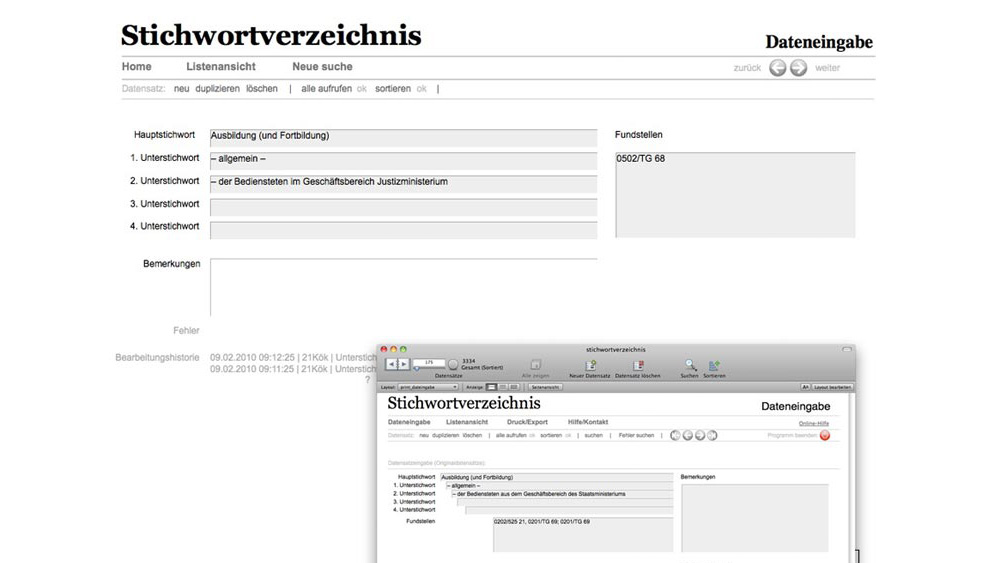Click into the Bemerkungen text field
The image size is (1000, 563).
(x=403, y=287)
